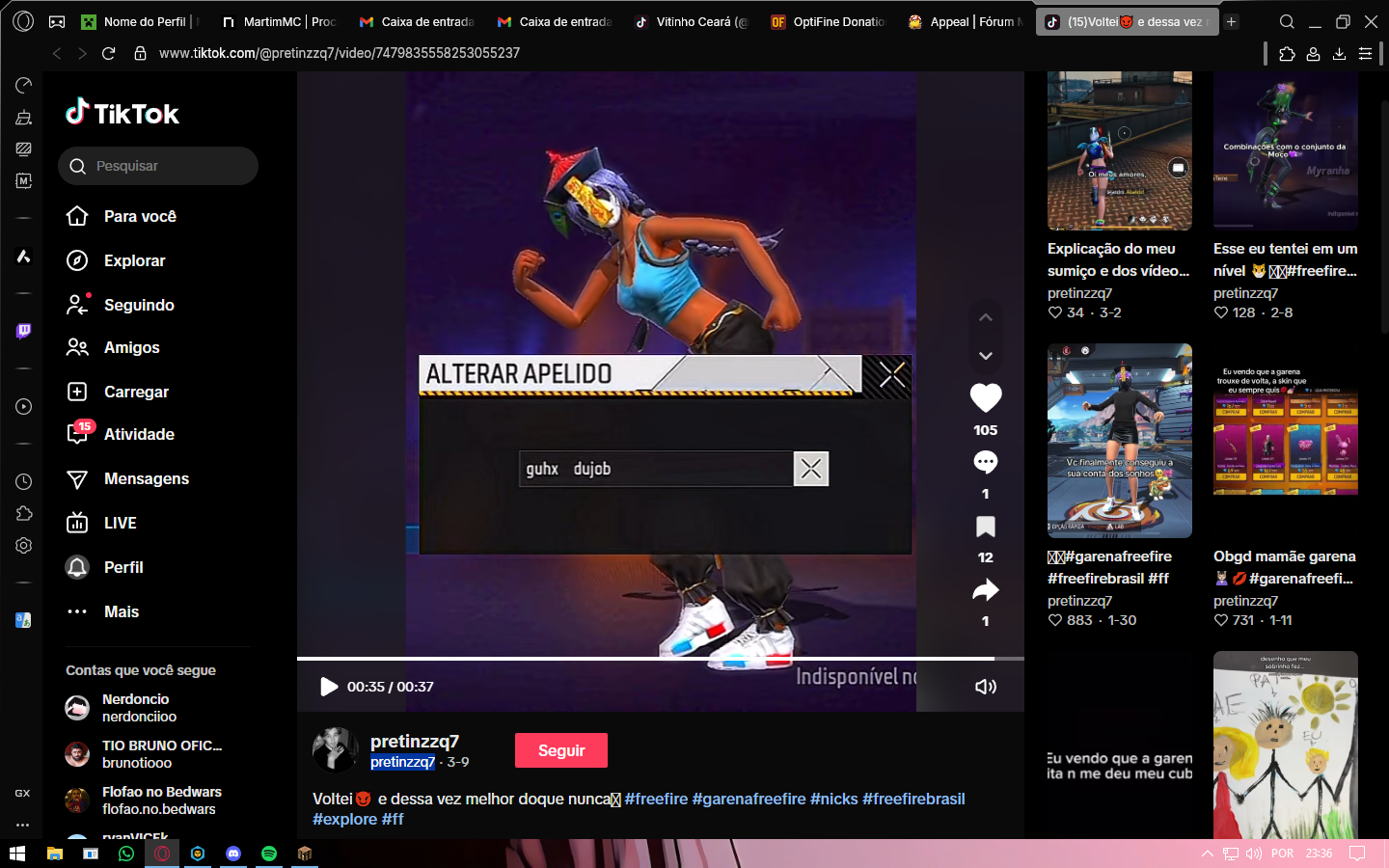The image size is (1389, 868).
Task: Seek on the video progress bar
Action: 660,659
